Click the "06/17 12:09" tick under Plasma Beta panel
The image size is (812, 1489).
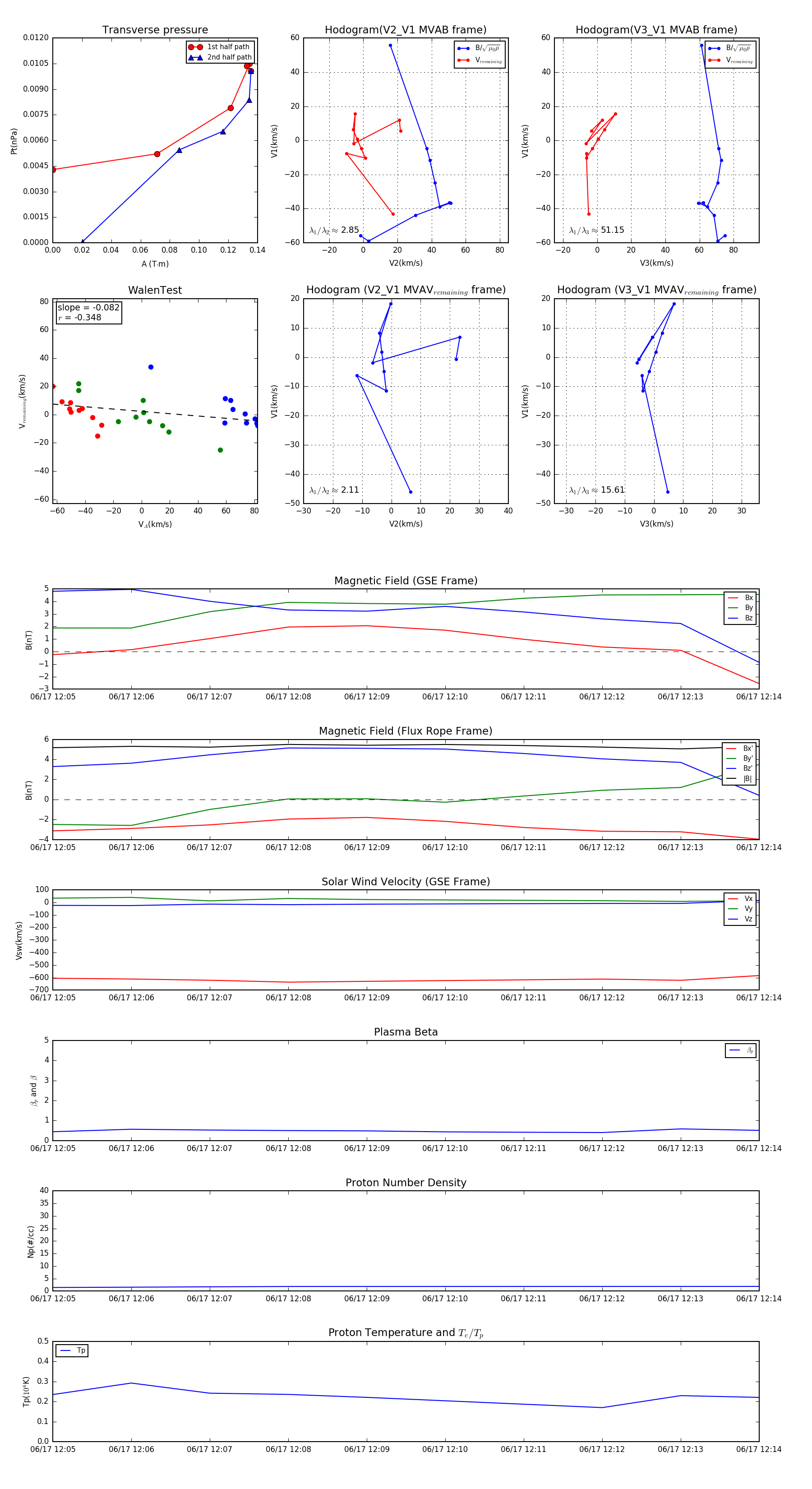(367, 1148)
